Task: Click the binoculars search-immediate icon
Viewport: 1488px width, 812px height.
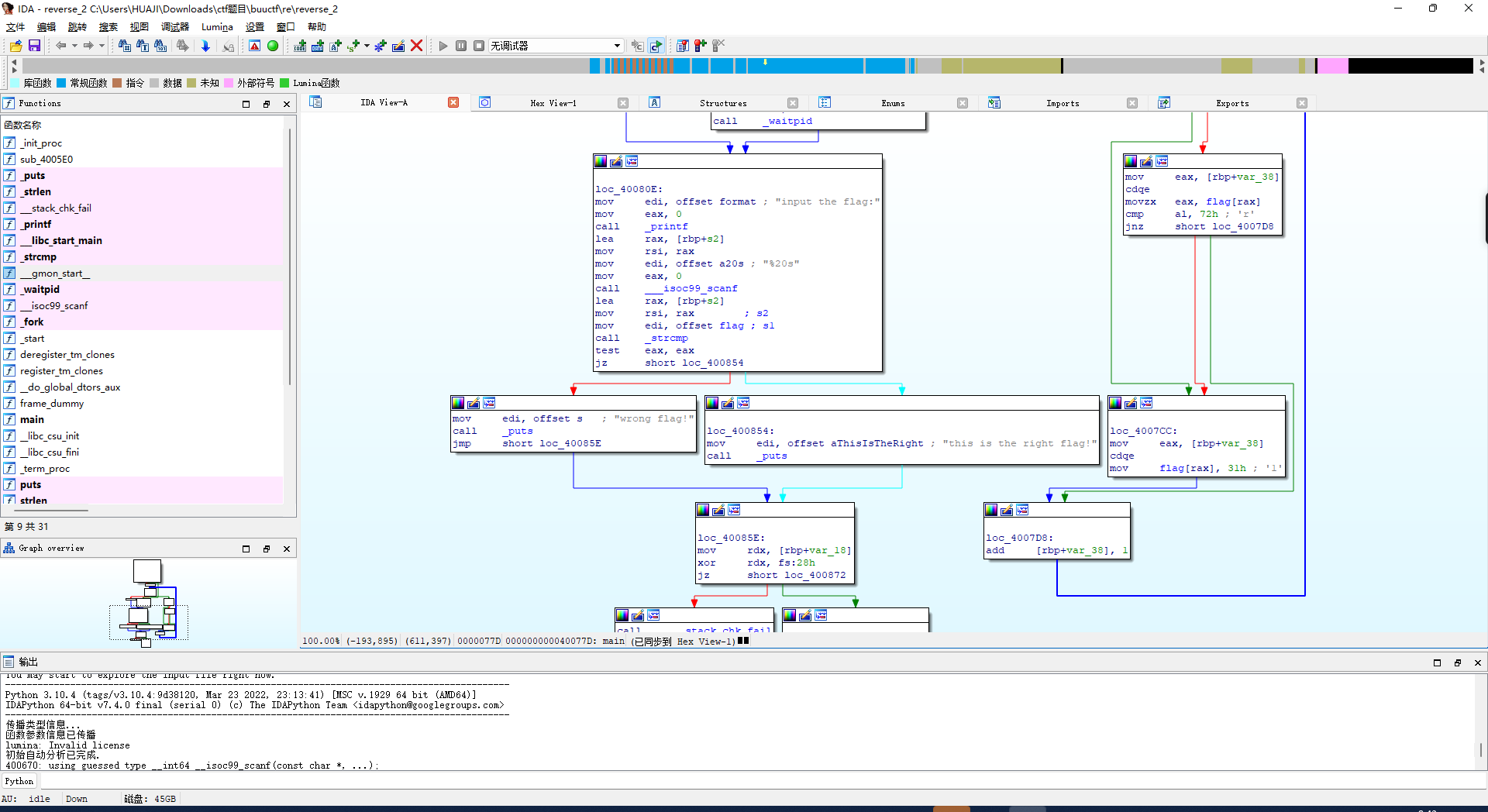Action: (x=124, y=46)
